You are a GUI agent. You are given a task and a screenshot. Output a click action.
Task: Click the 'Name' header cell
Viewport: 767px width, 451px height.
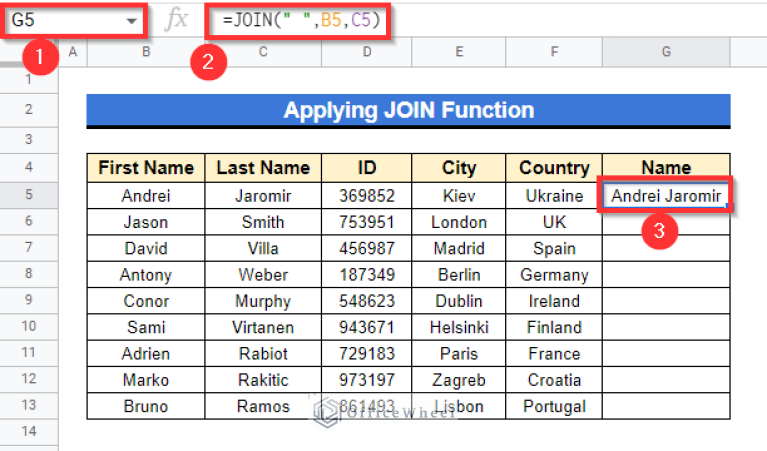point(666,168)
